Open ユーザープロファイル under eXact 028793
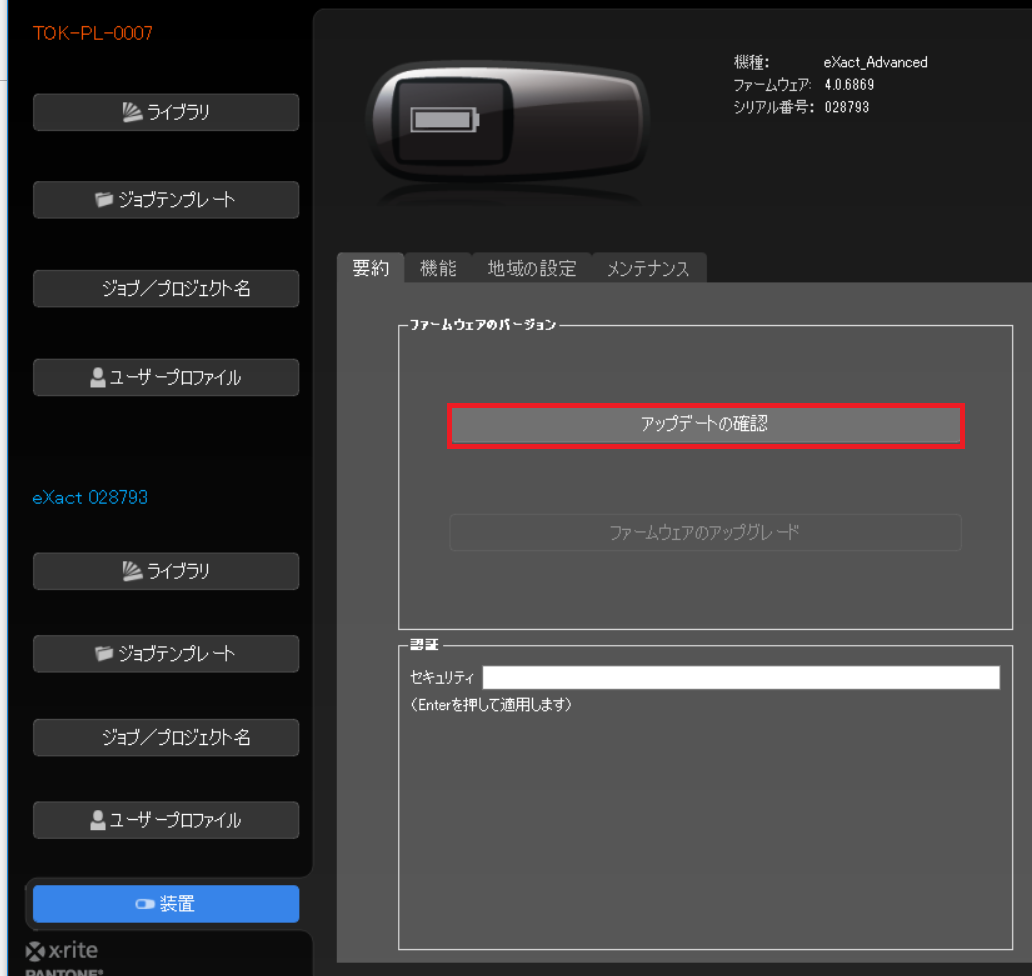 (x=166, y=820)
